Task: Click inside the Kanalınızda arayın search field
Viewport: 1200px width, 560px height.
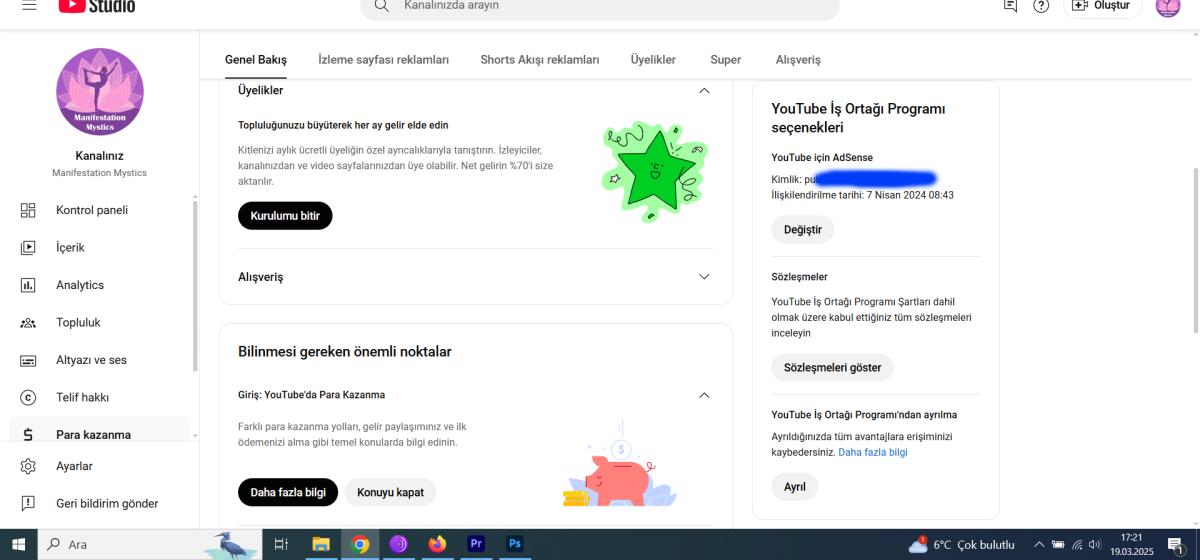Action: pos(600,6)
